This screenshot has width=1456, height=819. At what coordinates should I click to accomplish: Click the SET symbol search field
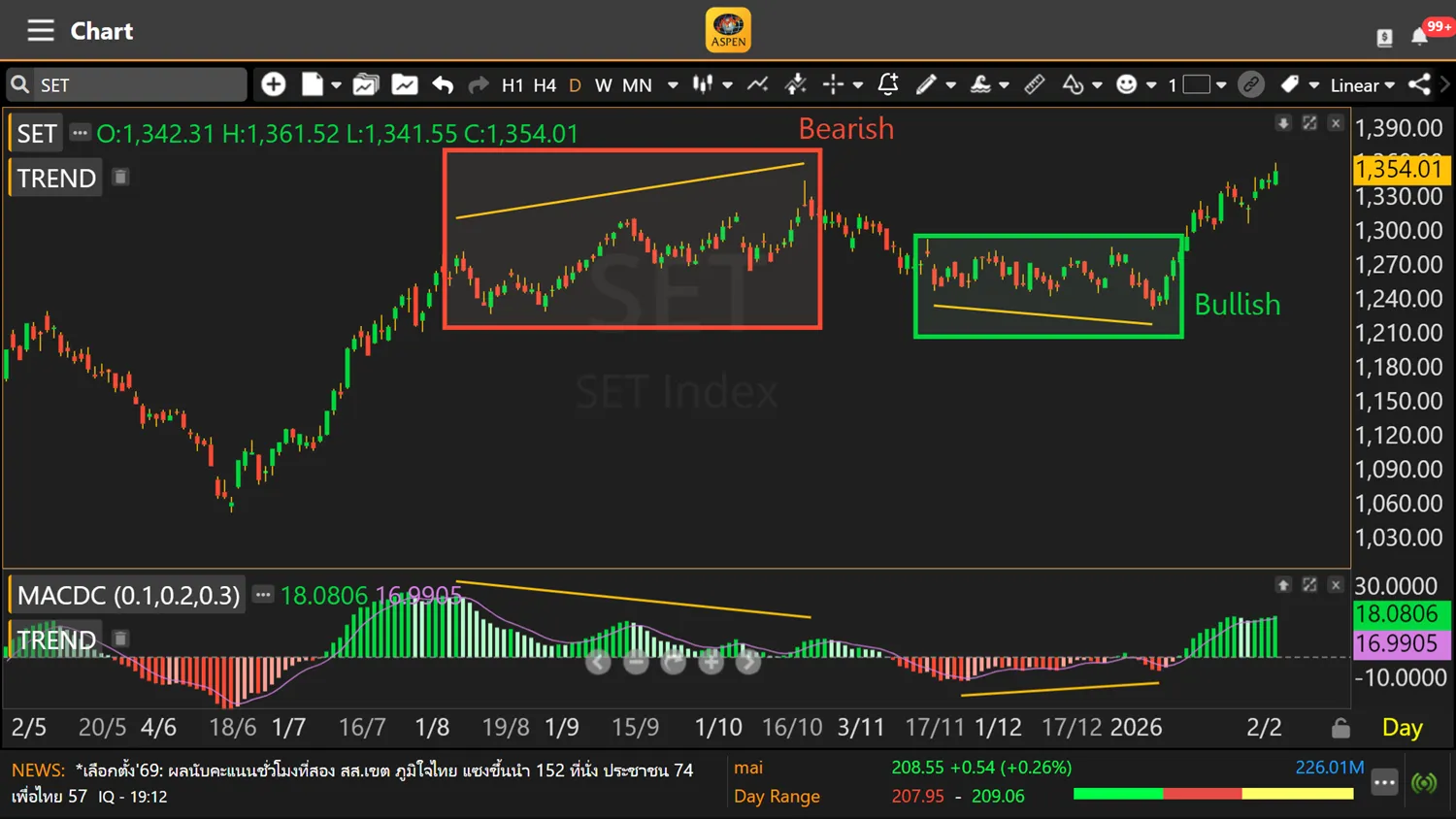136,85
